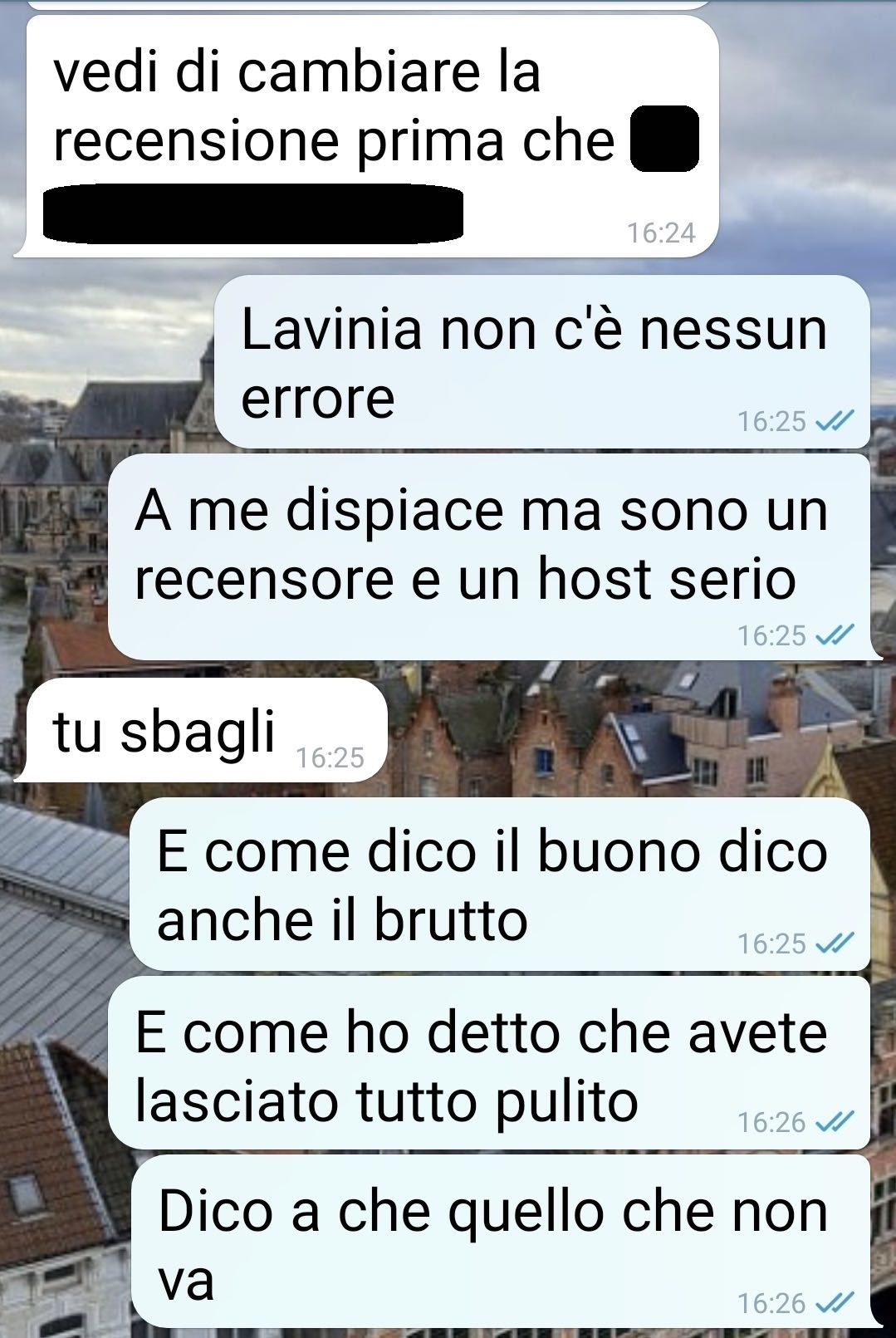Tap the 16:24 timestamp on first message
The height and width of the screenshot is (1338, 896).
[661, 233]
